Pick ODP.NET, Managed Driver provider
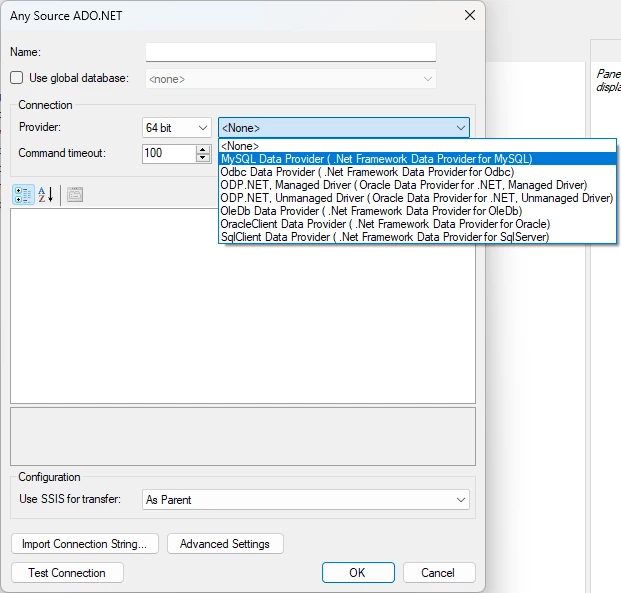 click(417, 185)
